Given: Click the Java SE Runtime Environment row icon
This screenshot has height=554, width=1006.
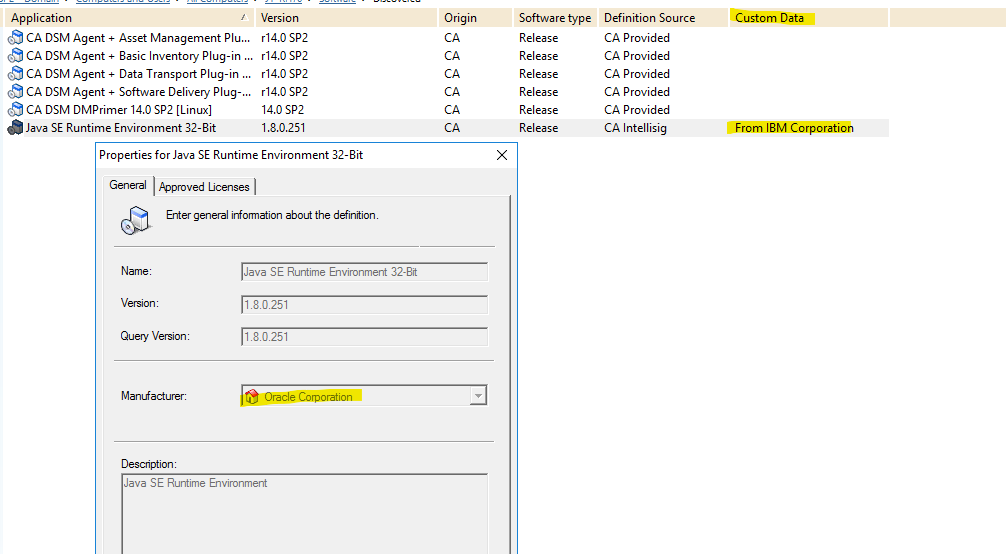Looking at the screenshot, I should tap(15, 128).
